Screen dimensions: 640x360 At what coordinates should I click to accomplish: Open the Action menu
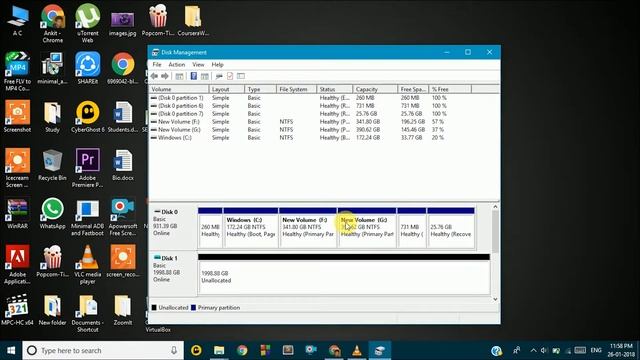(x=176, y=64)
